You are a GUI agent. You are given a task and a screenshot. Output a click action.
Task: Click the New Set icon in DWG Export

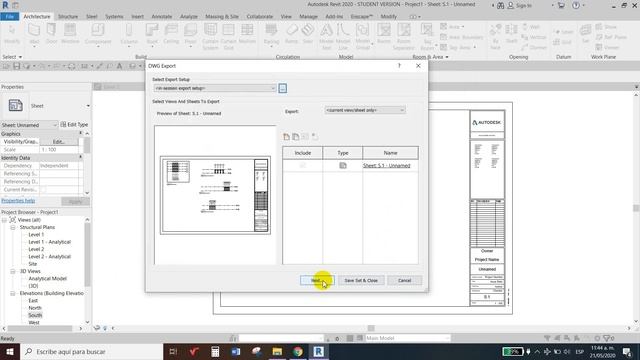287,137
